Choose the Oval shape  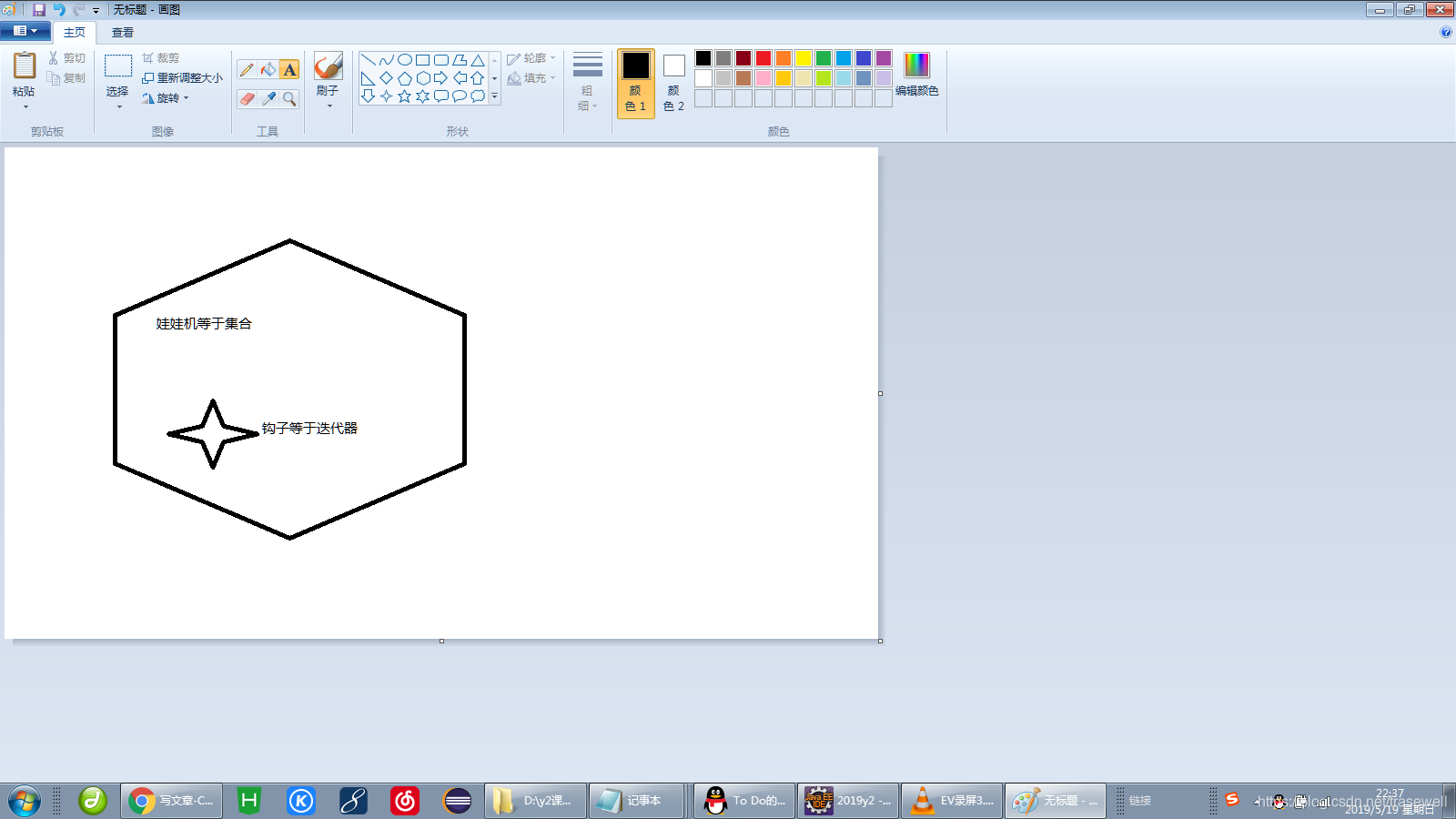point(405,60)
